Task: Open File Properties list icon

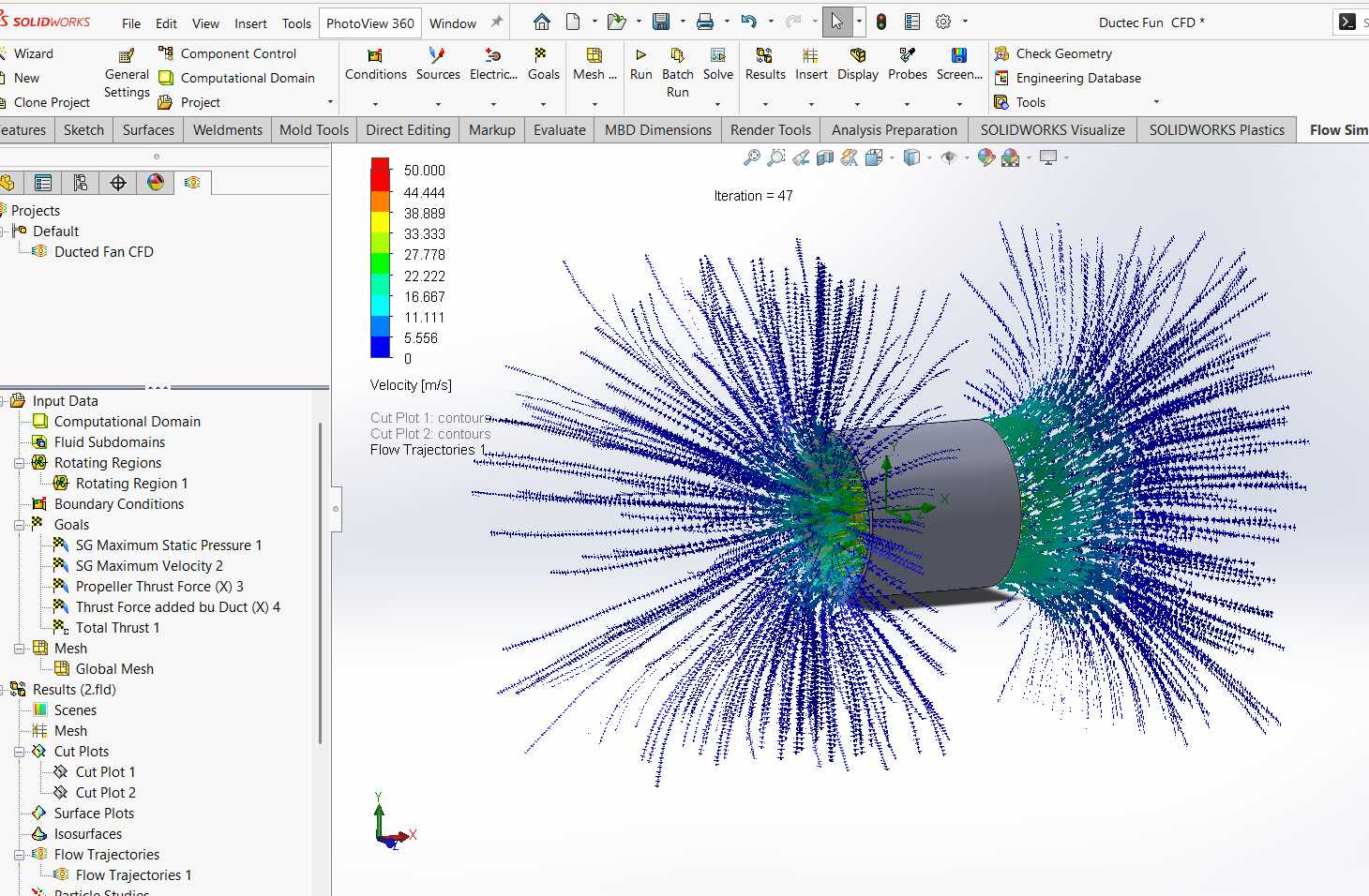Action: [912, 22]
